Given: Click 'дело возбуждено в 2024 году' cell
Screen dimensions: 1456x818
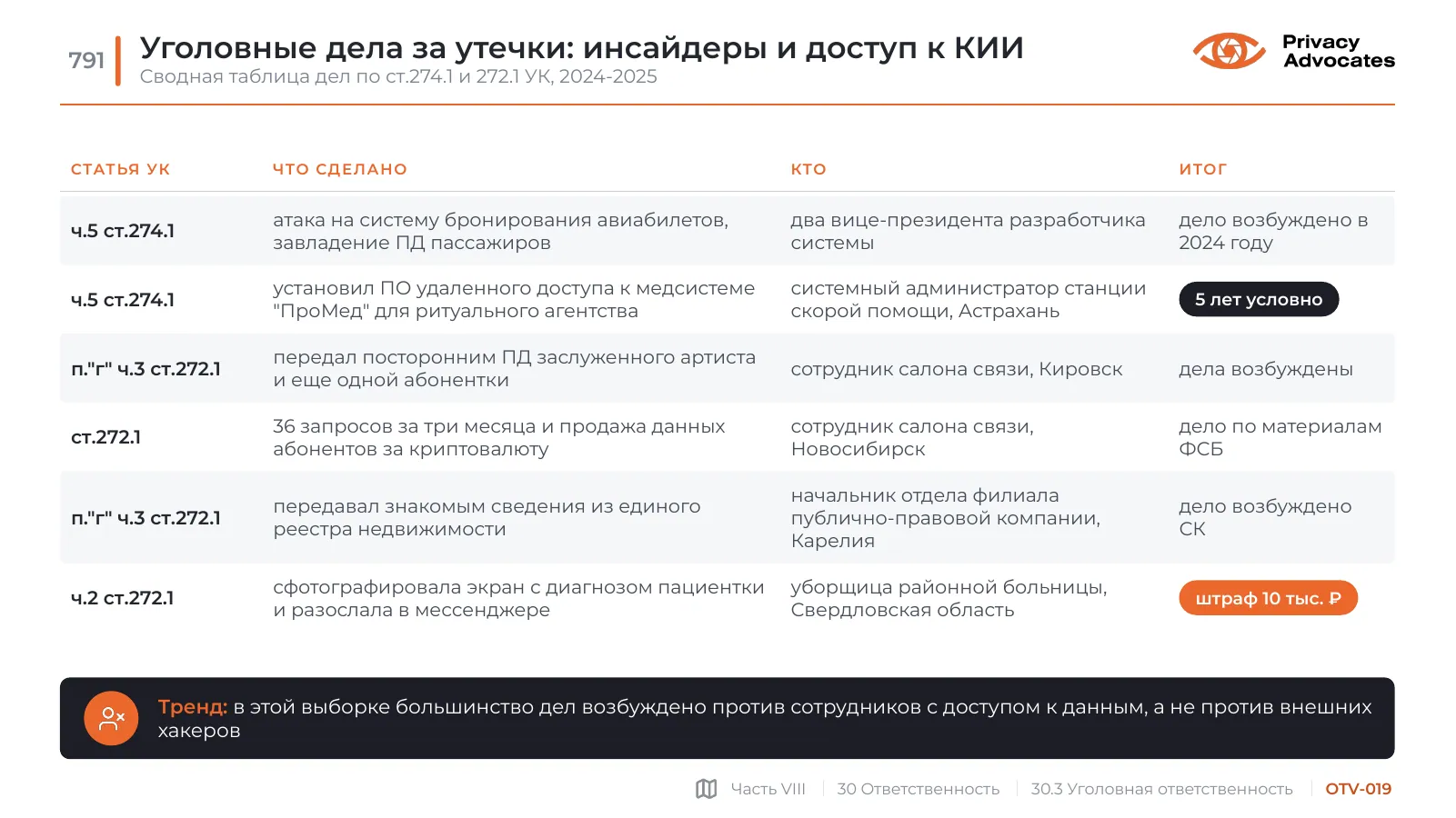Looking at the screenshot, I should pyautogui.click(x=1273, y=231).
